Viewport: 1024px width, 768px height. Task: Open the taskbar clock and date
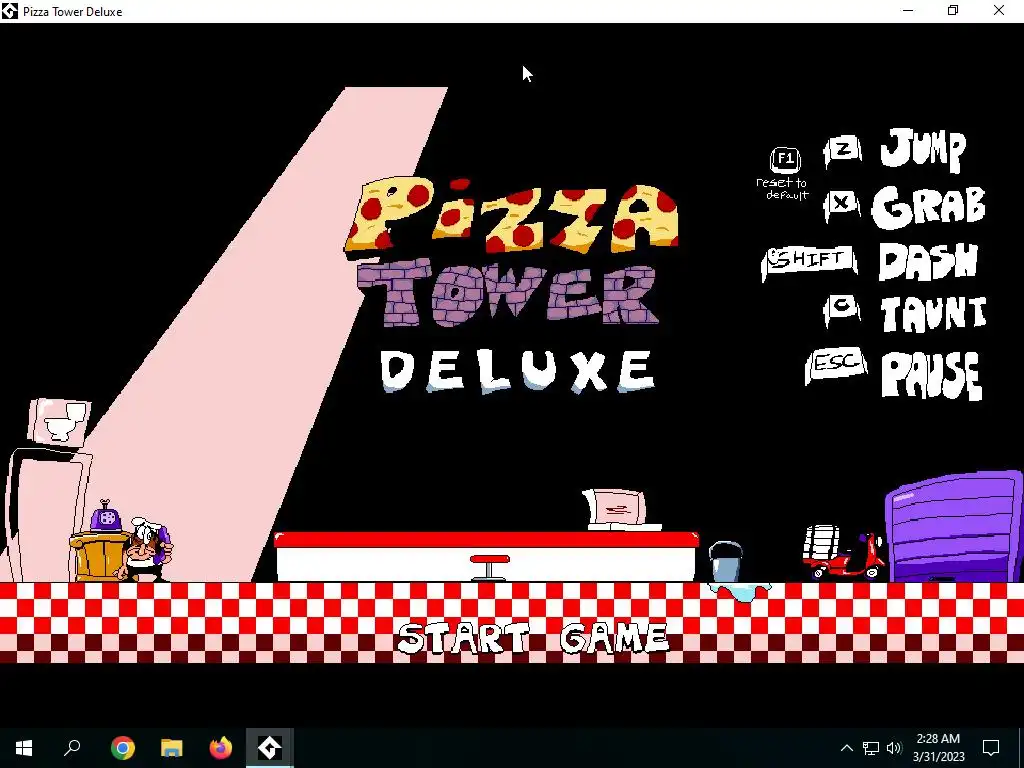click(938, 748)
